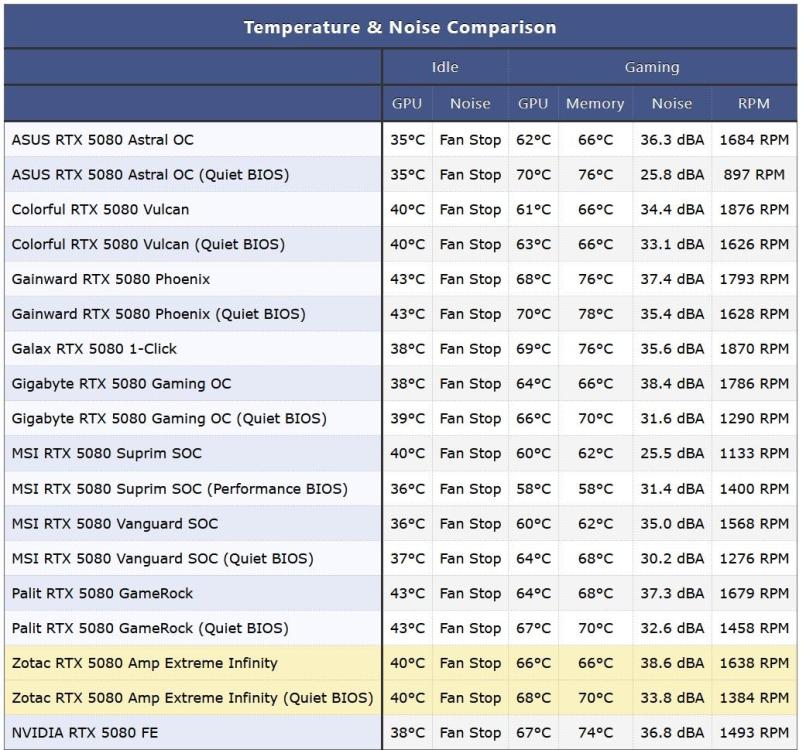
Task: Click Colorful RTX 5080 Vulcan (Quiet BIOS) row name
Action: point(148,244)
